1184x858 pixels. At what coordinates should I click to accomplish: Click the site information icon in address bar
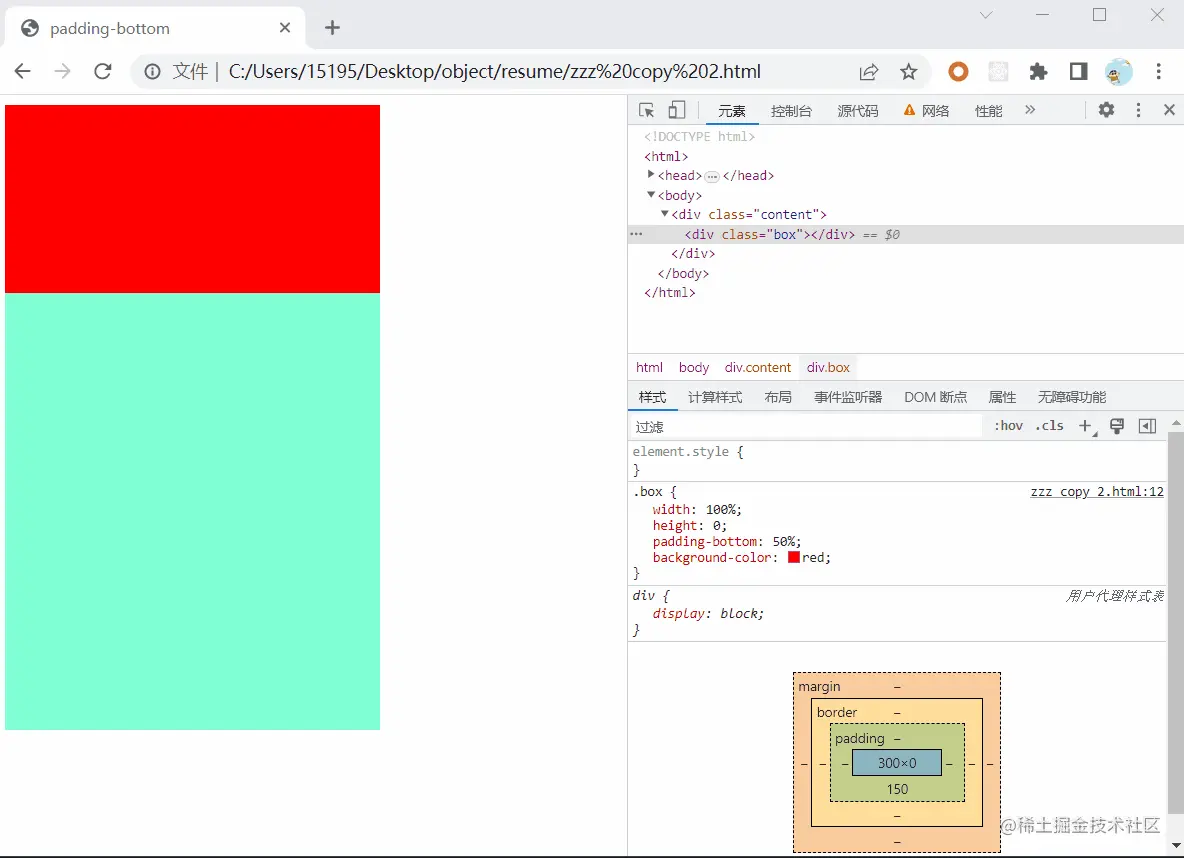click(x=153, y=72)
